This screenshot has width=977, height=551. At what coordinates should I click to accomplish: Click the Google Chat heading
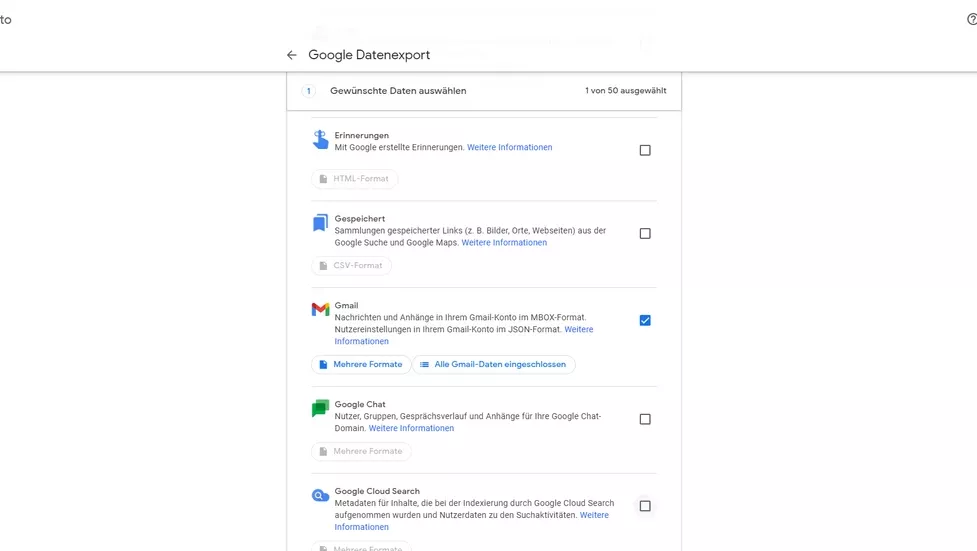tap(360, 405)
